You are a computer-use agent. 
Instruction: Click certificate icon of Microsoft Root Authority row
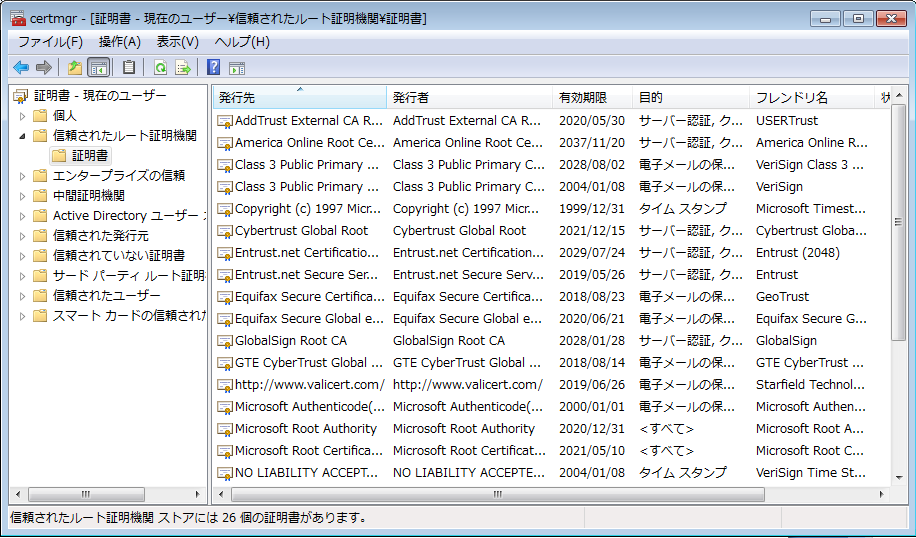tap(225, 429)
